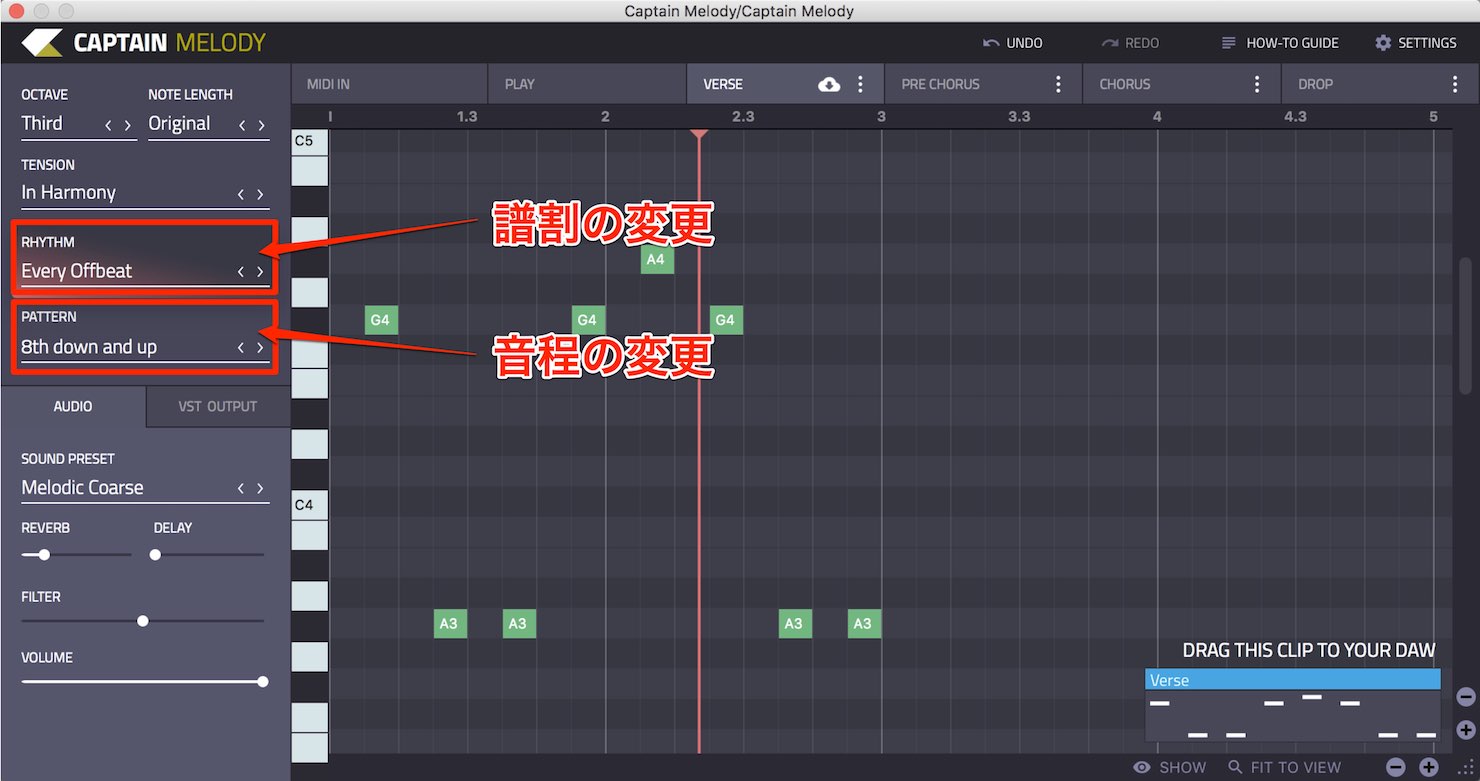Viewport: 1480px width, 781px height.
Task: Choose previous Pattern option
Action: 241,348
